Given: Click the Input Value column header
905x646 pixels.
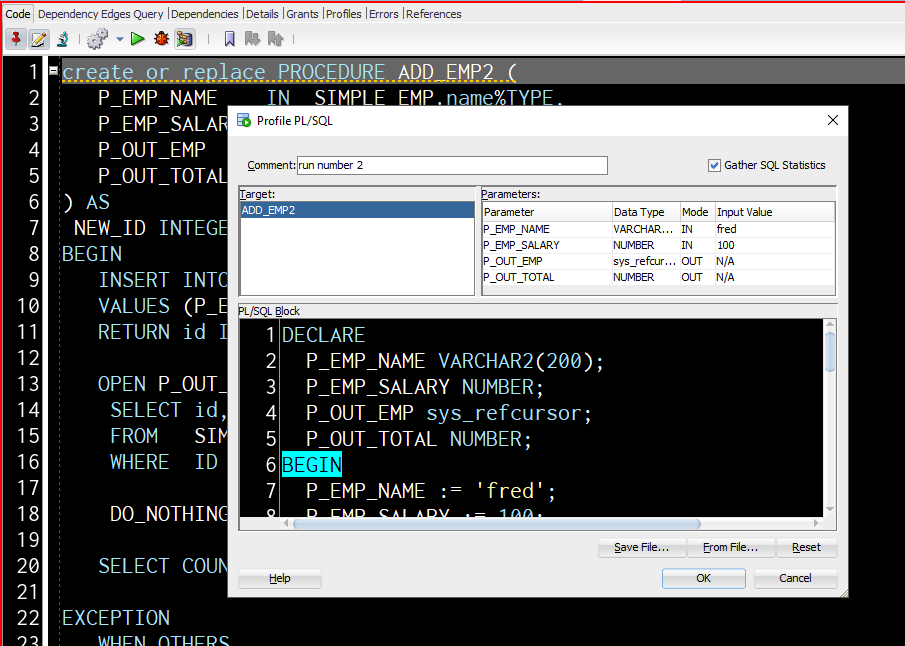Looking at the screenshot, I should 775,212.
